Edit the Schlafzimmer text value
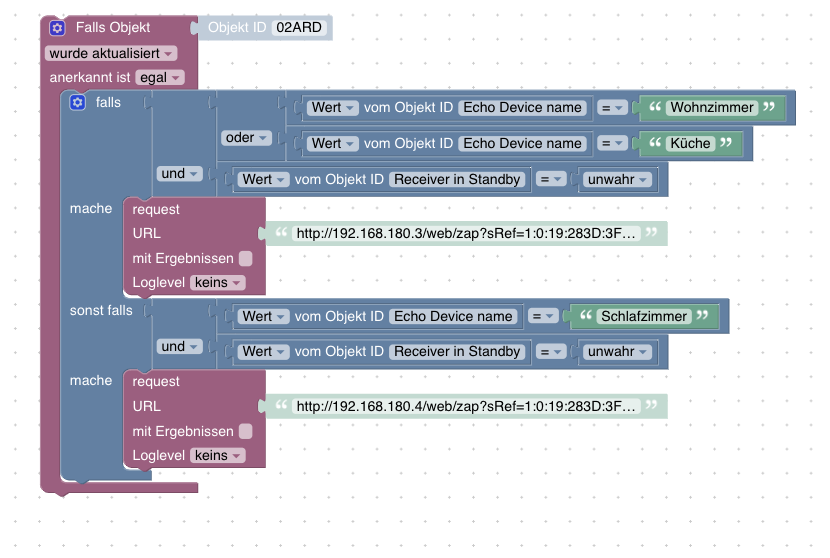 pyautogui.click(x=644, y=316)
